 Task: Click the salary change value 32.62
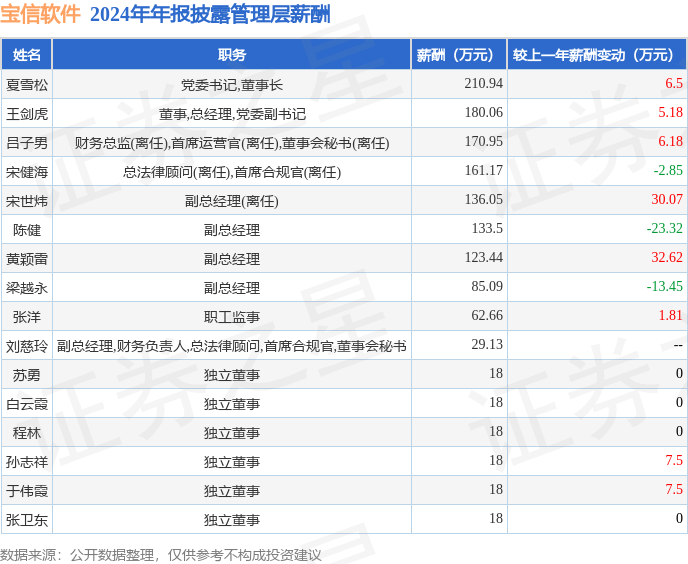(x=667, y=257)
